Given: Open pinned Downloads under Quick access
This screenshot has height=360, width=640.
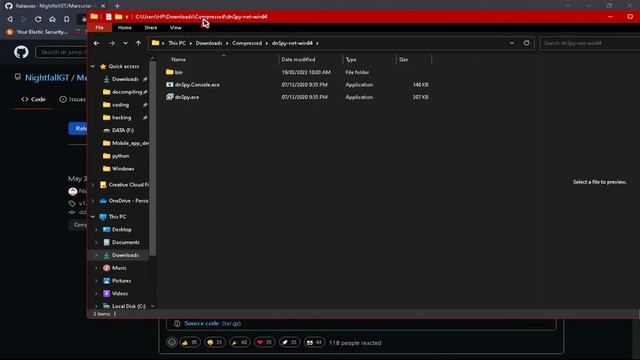Looking at the screenshot, I should point(125,79).
